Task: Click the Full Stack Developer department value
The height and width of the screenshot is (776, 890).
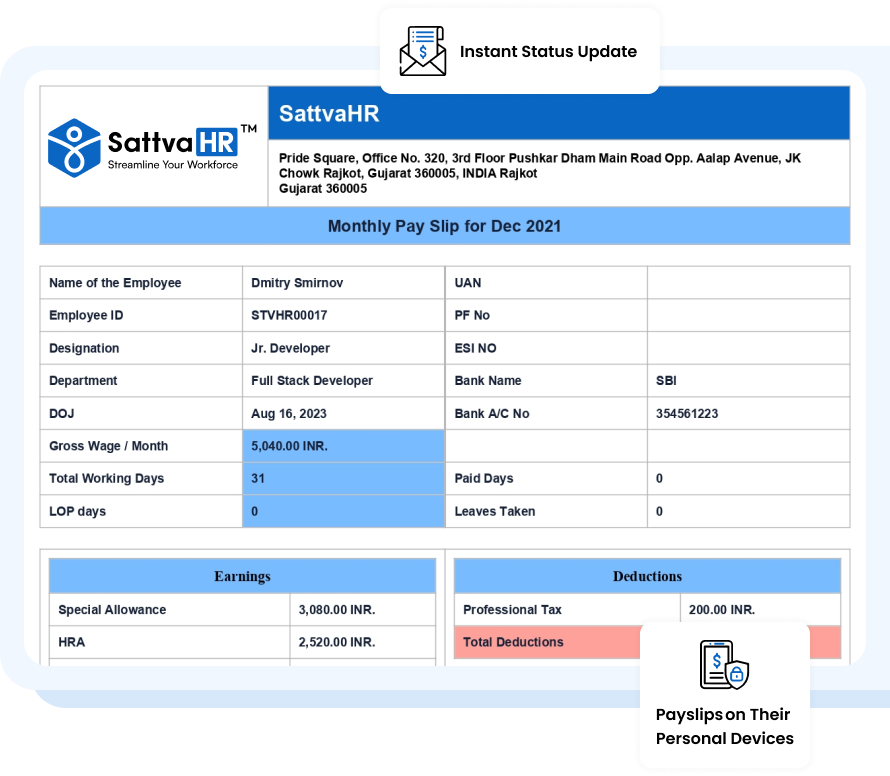Action: (312, 381)
